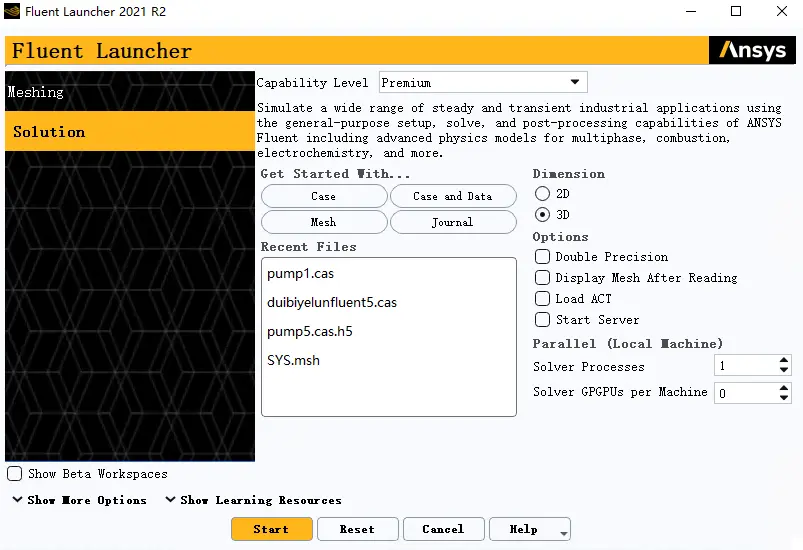Enable the Start Server checkbox
Screen dimensions: 803x550
click(542, 320)
